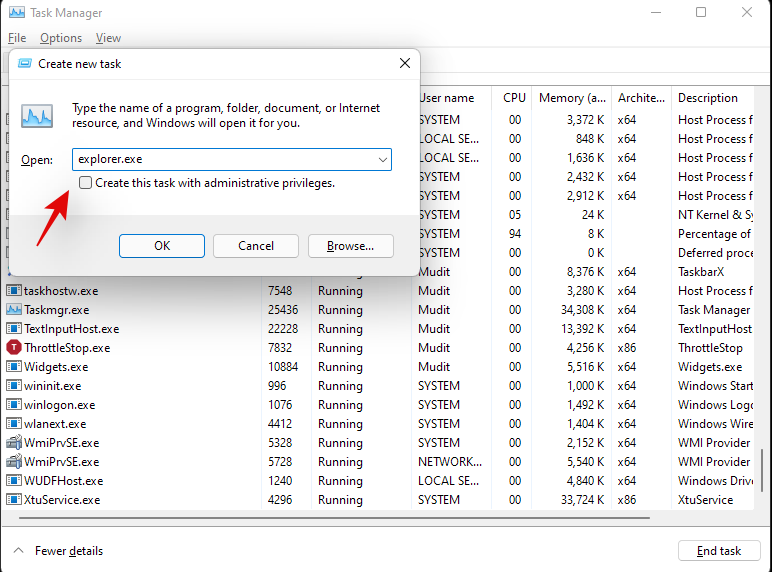Click memory value 34,308 K
The height and width of the screenshot is (572, 772).
click(582, 310)
